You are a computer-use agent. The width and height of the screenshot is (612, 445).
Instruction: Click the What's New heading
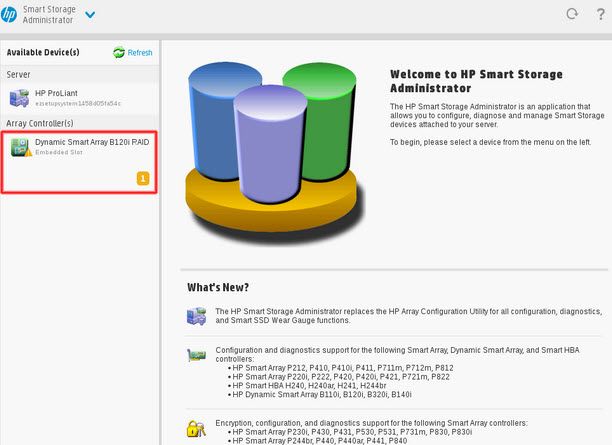[218, 288]
